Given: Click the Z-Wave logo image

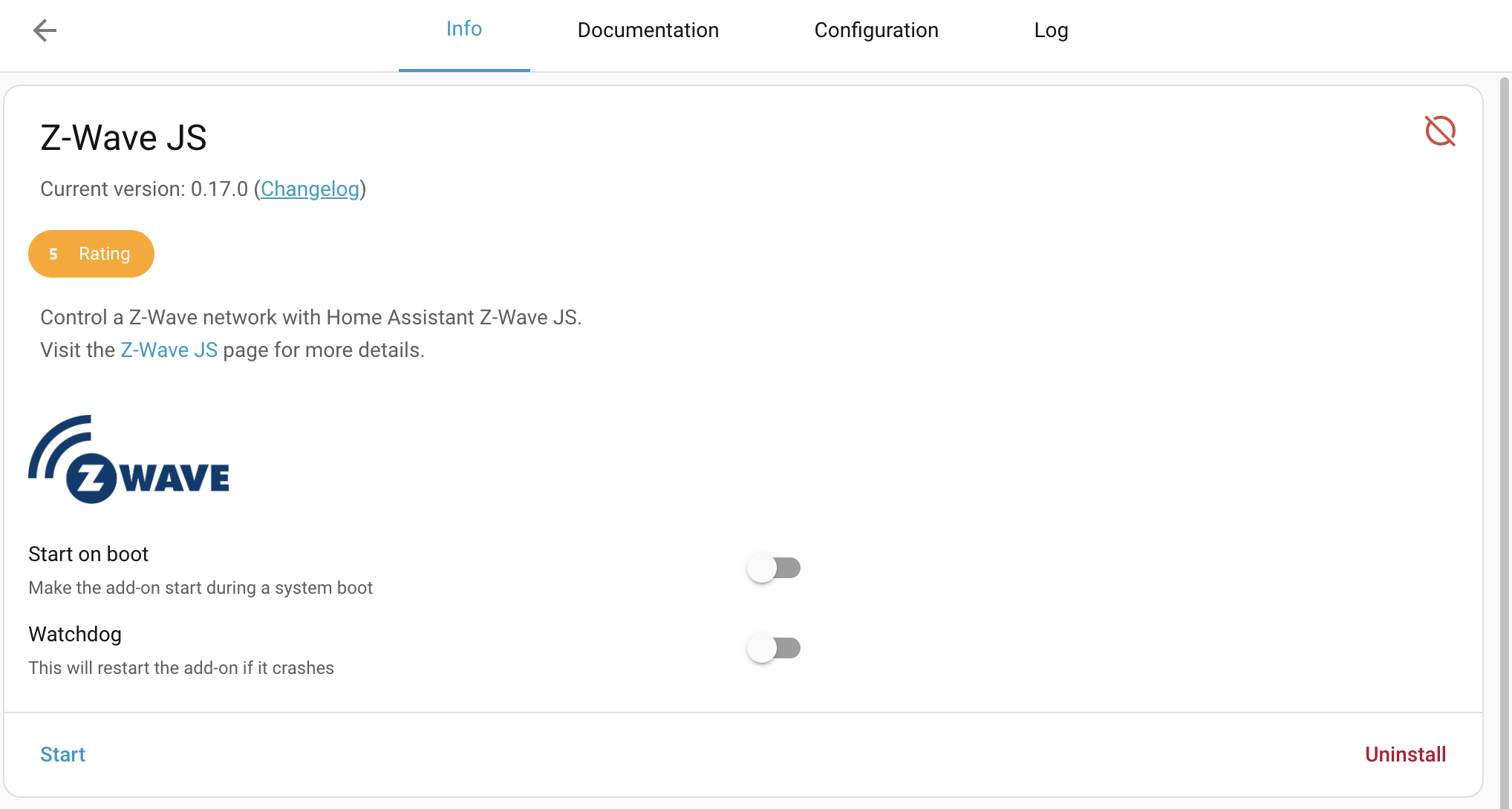Looking at the screenshot, I should pos(128,459).
